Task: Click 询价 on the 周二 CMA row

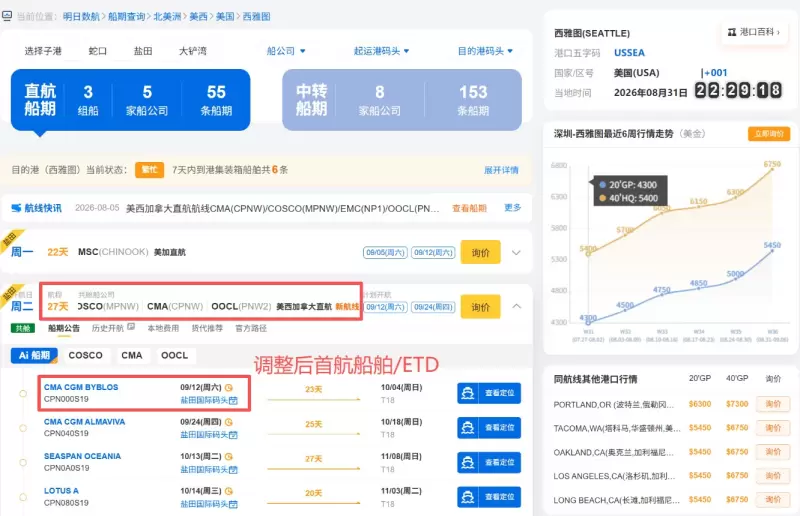Action: coord(481,307)
